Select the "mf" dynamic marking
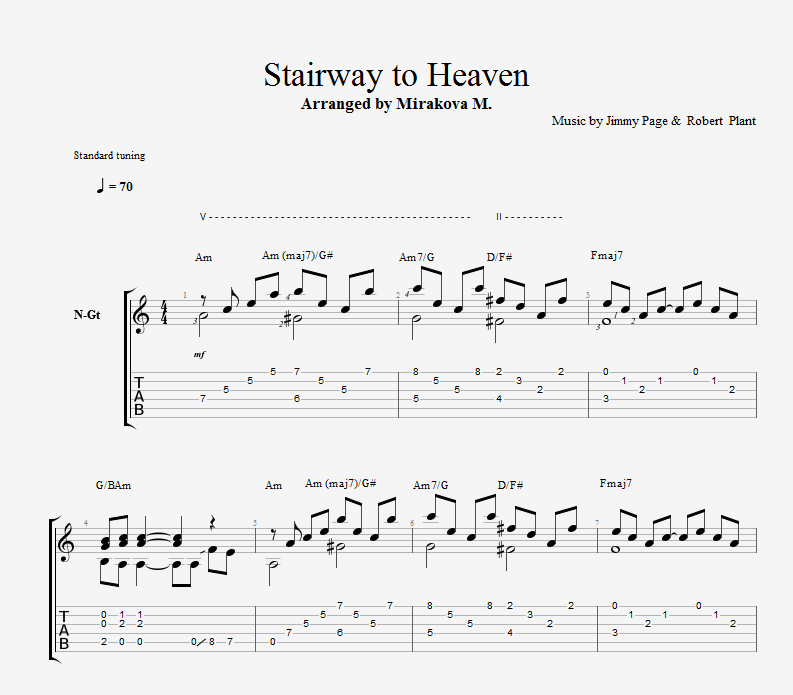Image resolution: width=793 pixels, height=695 pixels. point(199,355)
